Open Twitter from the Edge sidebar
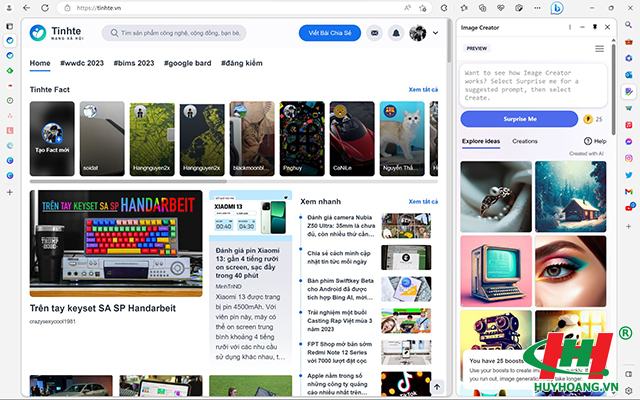The image size is (640, 400). point(629,175)
